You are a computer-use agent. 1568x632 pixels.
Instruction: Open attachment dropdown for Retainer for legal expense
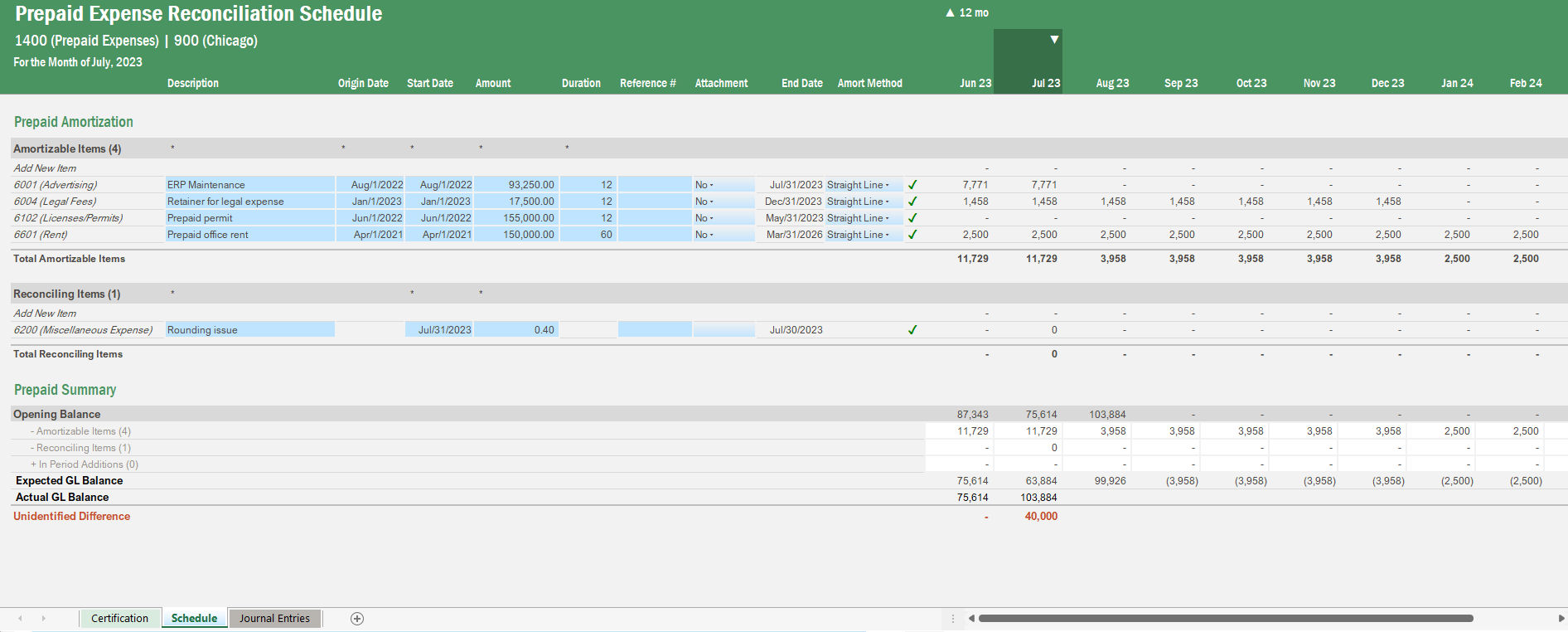711,202
